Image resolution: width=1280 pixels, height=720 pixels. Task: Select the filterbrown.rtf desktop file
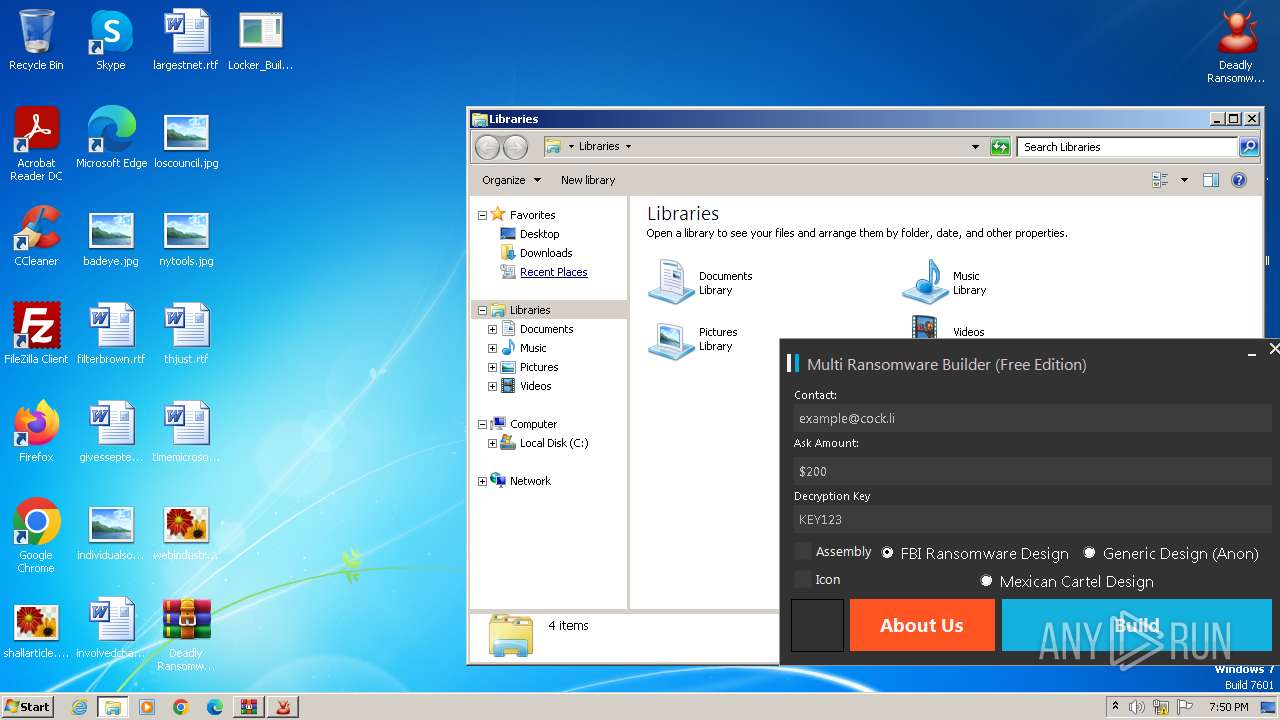point(111,334)
